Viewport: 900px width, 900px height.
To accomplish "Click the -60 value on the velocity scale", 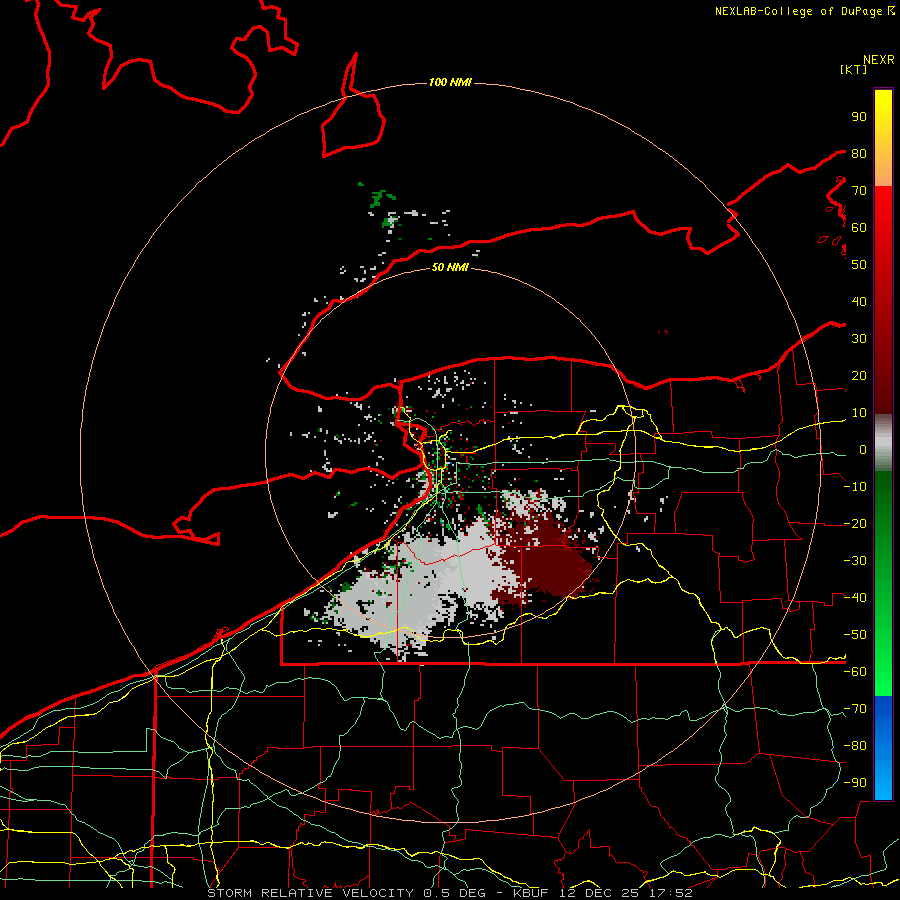I will pyautogui.click(x=855, y=672).
